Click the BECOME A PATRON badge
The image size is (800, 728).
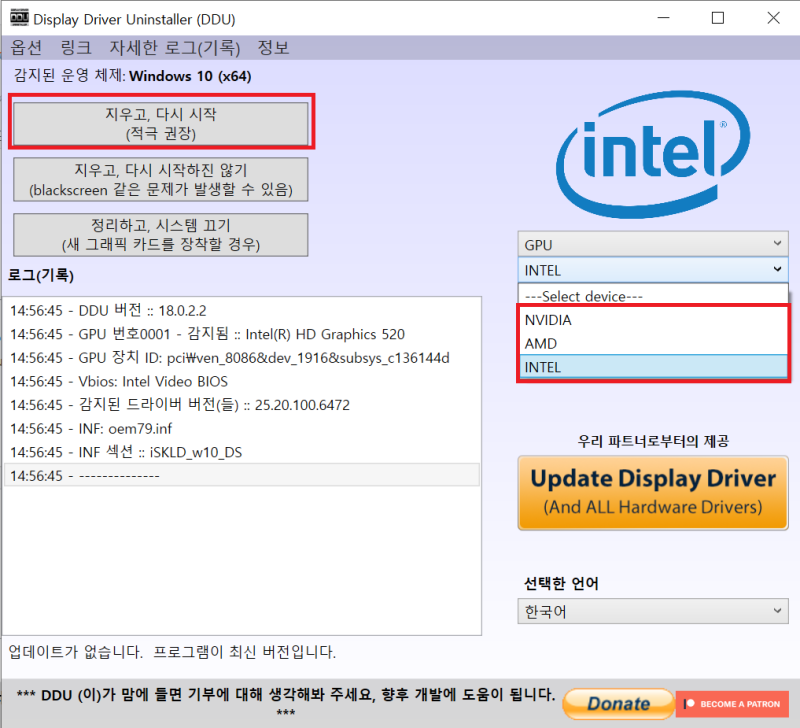[732, 703]
